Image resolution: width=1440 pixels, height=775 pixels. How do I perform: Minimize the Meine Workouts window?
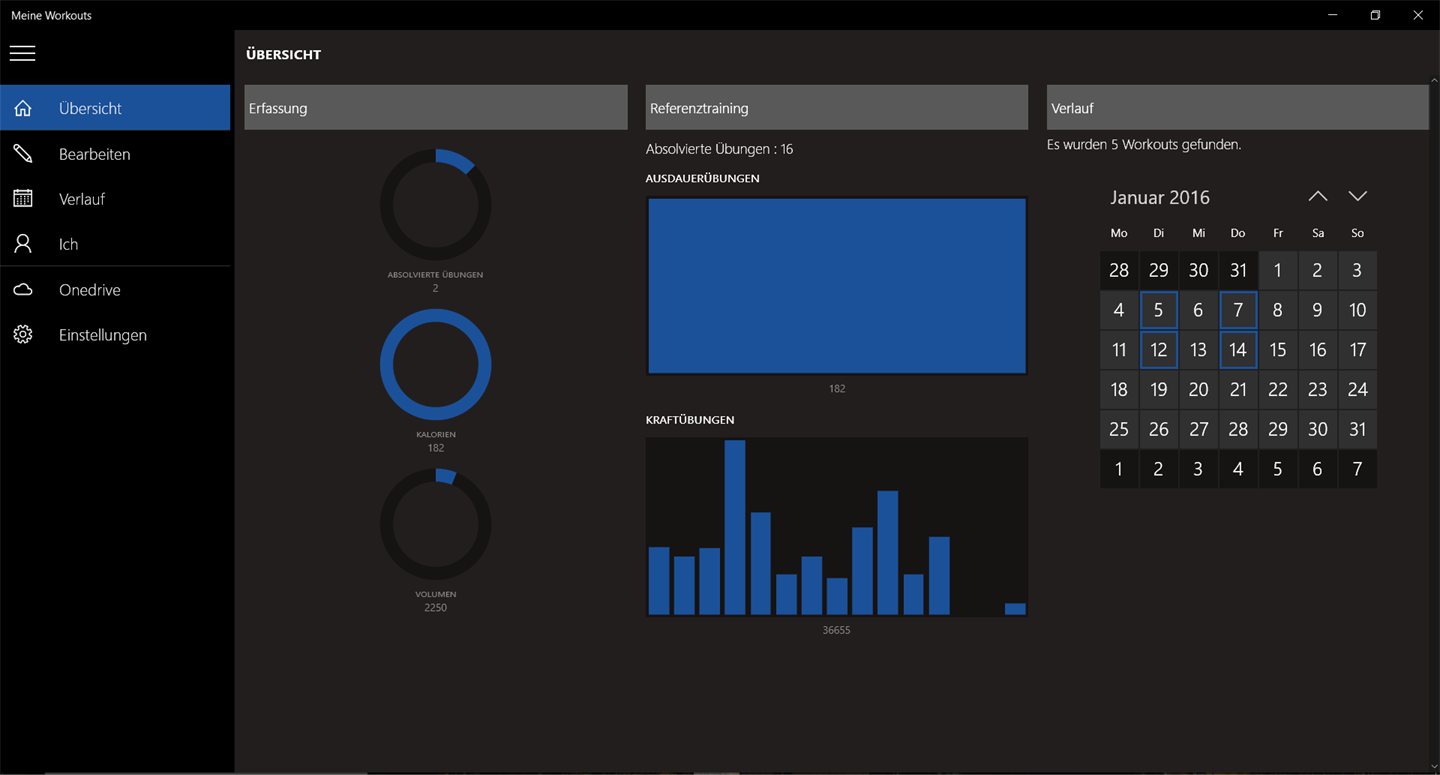tap(1333, 15)
